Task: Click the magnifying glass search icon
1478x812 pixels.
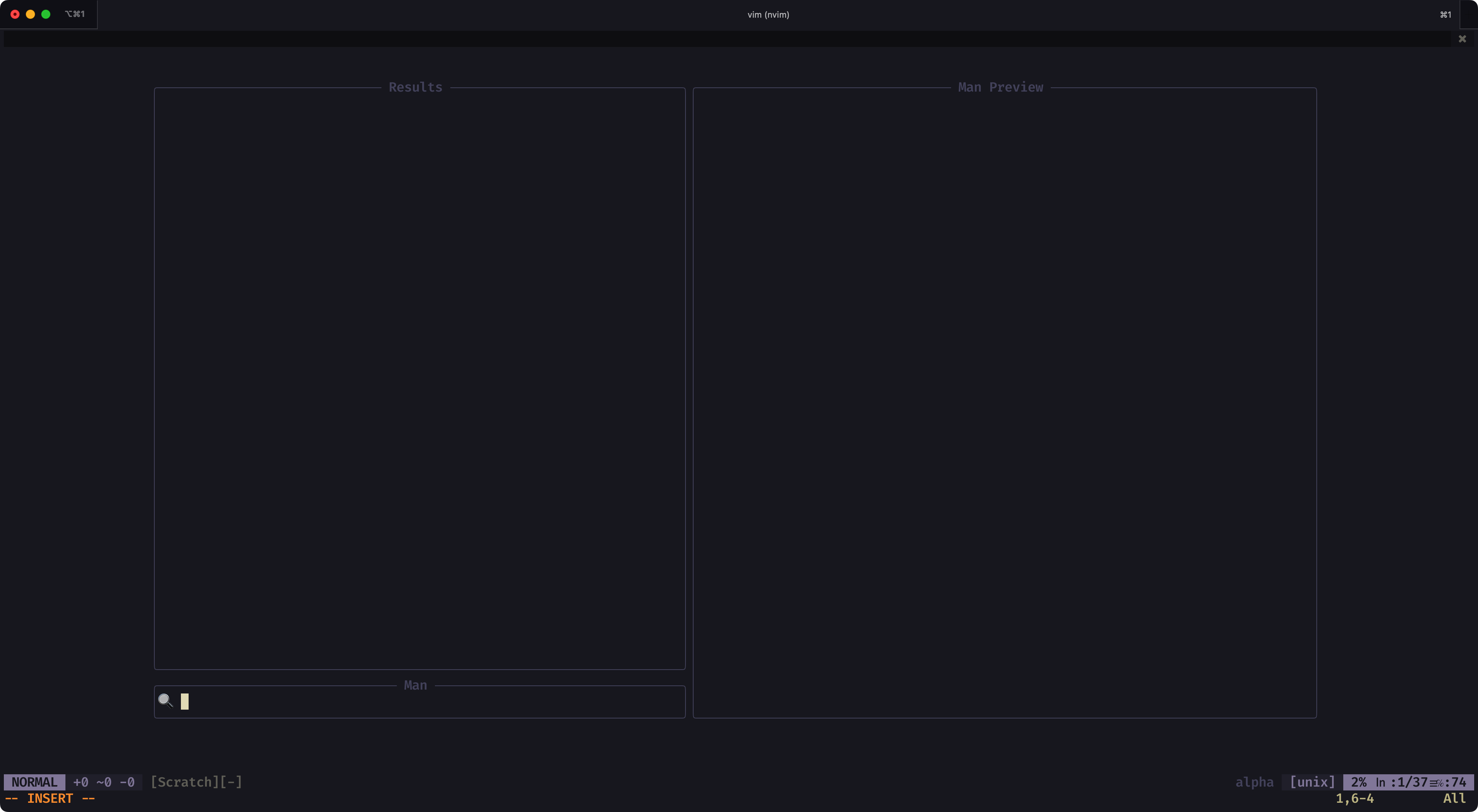Action: point(166,701)
